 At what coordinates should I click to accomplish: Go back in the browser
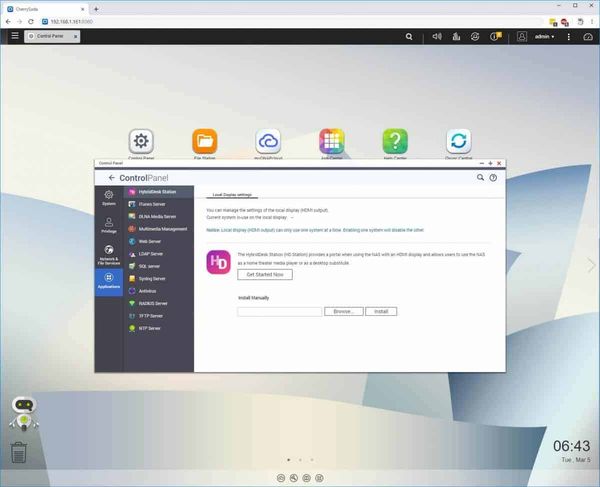8,22
